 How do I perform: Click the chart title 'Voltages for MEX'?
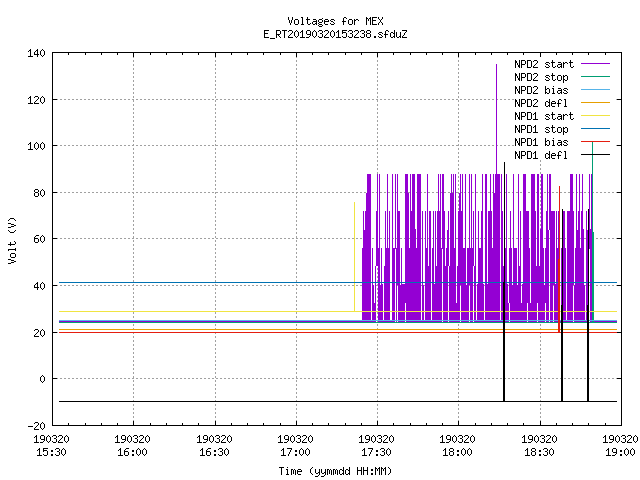[335, 21]
